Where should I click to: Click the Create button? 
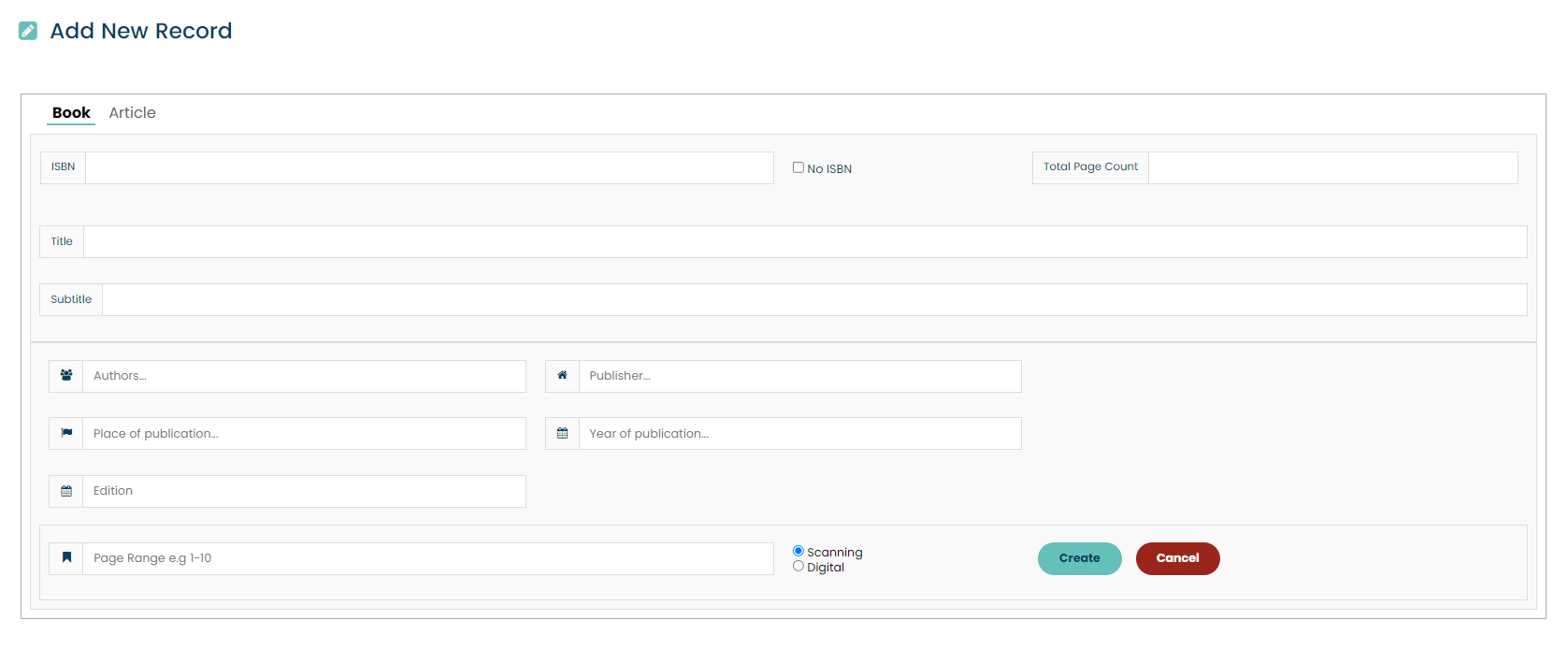tap(1080, 558)
